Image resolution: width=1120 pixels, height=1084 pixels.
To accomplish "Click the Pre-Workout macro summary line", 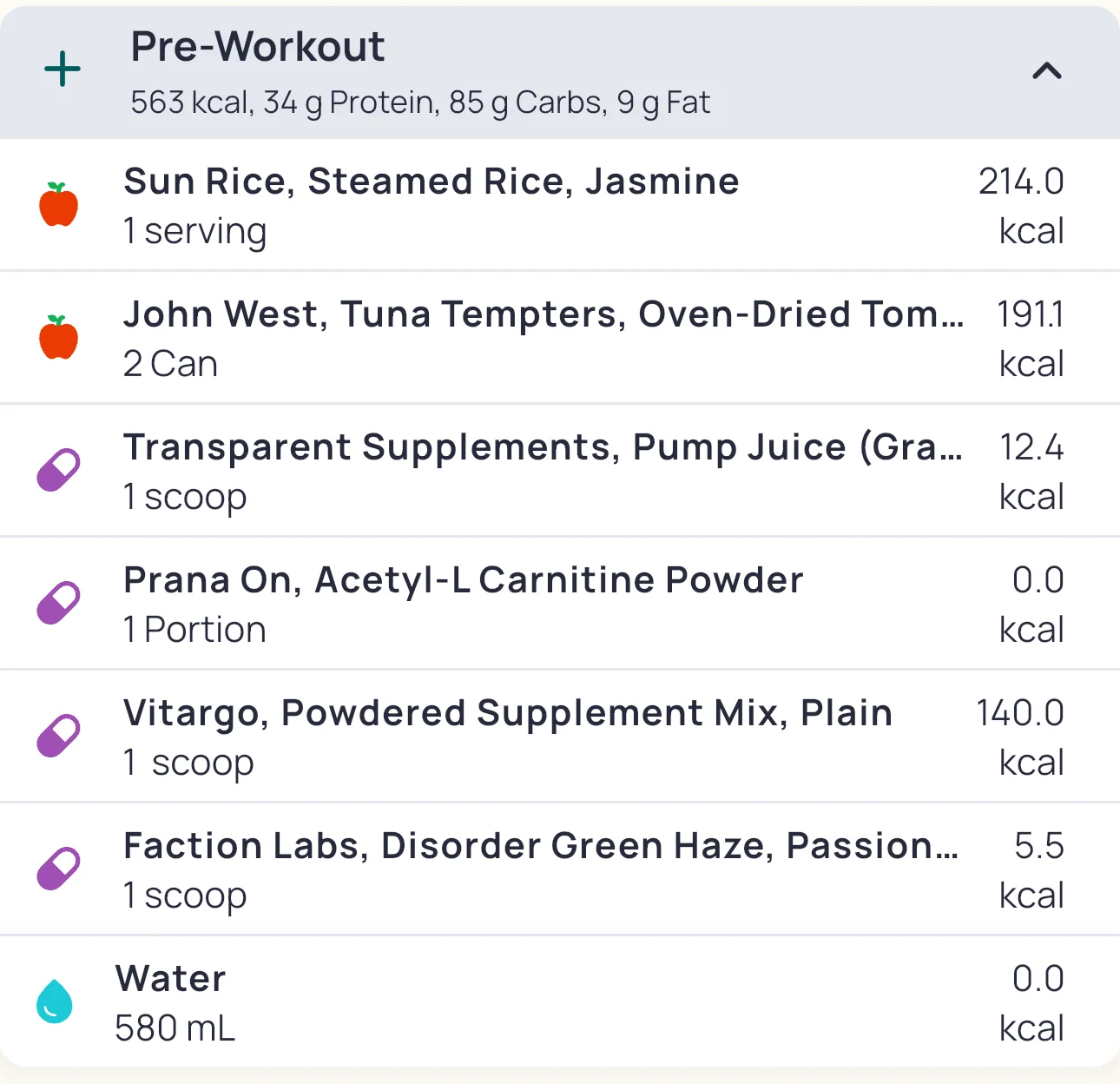I will (x=420, y=102).
